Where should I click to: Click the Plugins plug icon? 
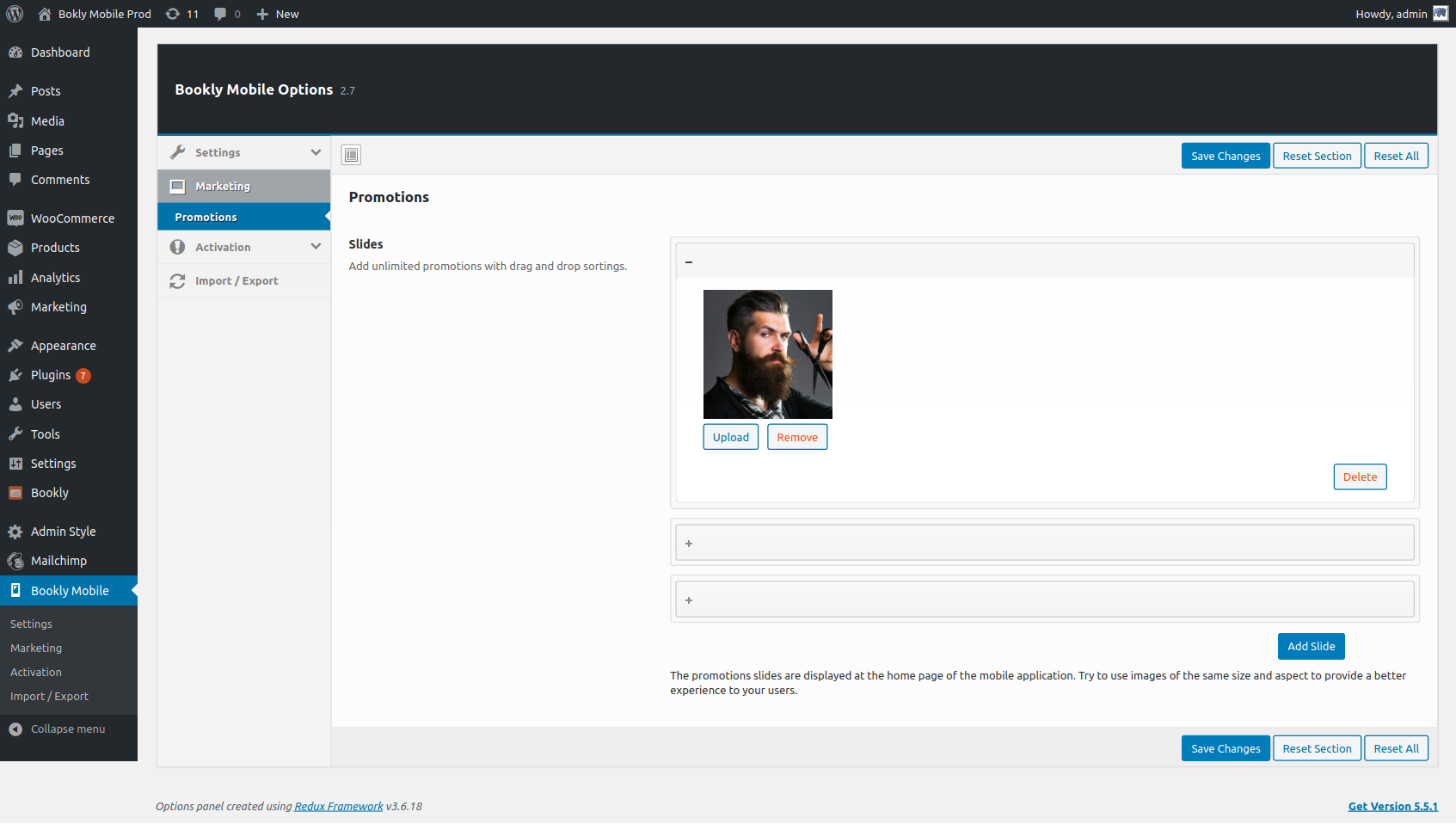15,375
